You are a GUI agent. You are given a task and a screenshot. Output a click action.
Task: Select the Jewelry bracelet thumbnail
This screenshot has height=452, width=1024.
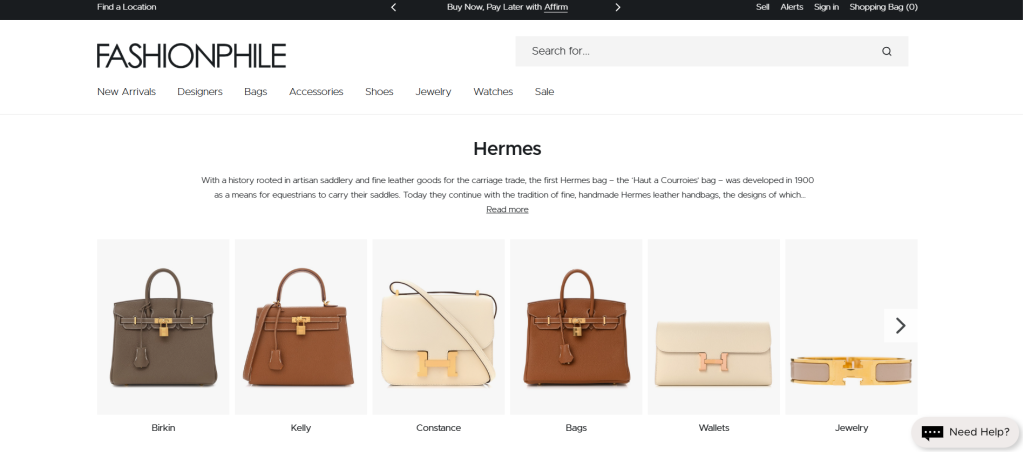tap(851, 327)
